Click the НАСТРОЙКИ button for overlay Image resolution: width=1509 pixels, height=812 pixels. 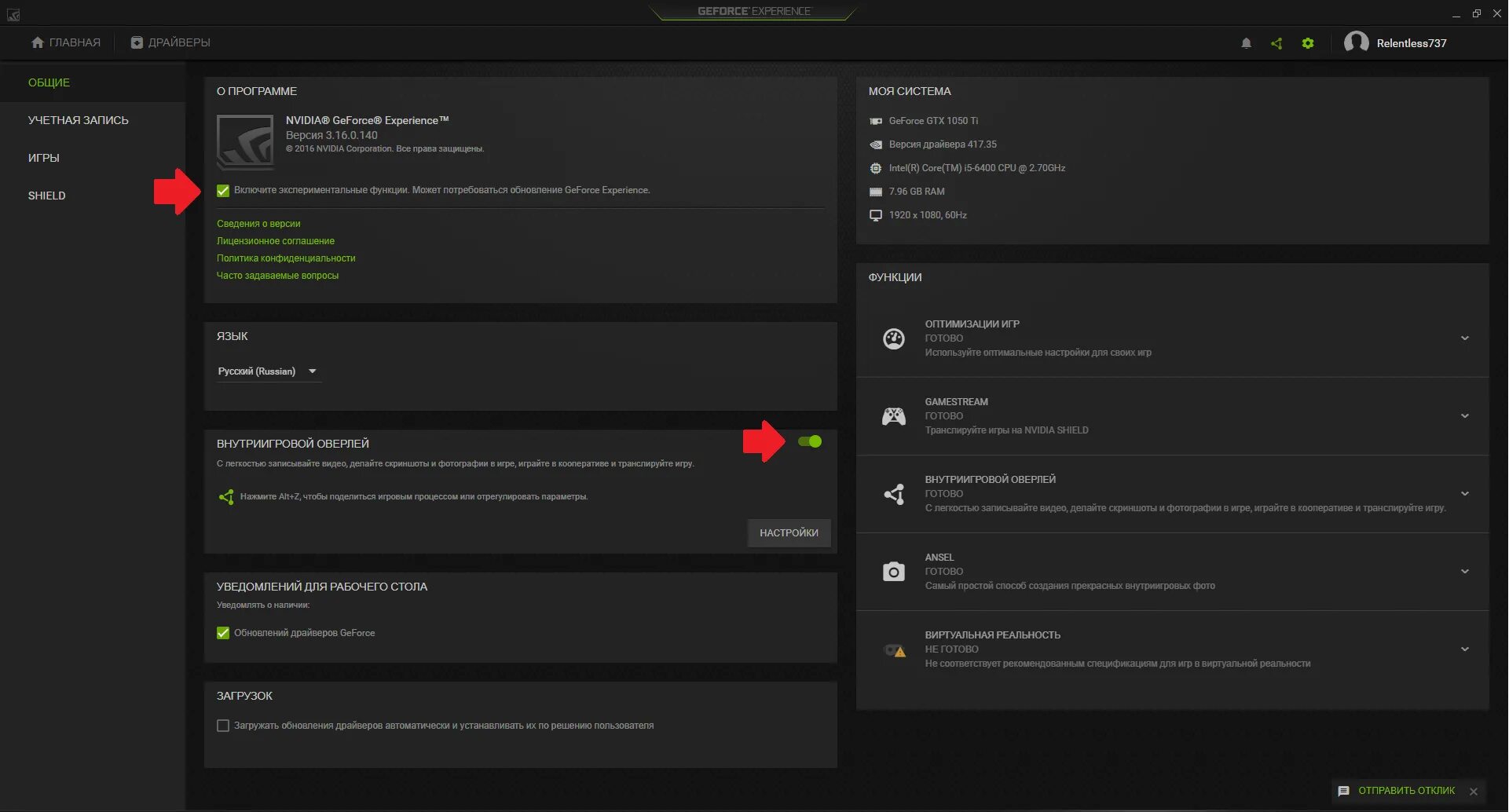pos(789,532)
